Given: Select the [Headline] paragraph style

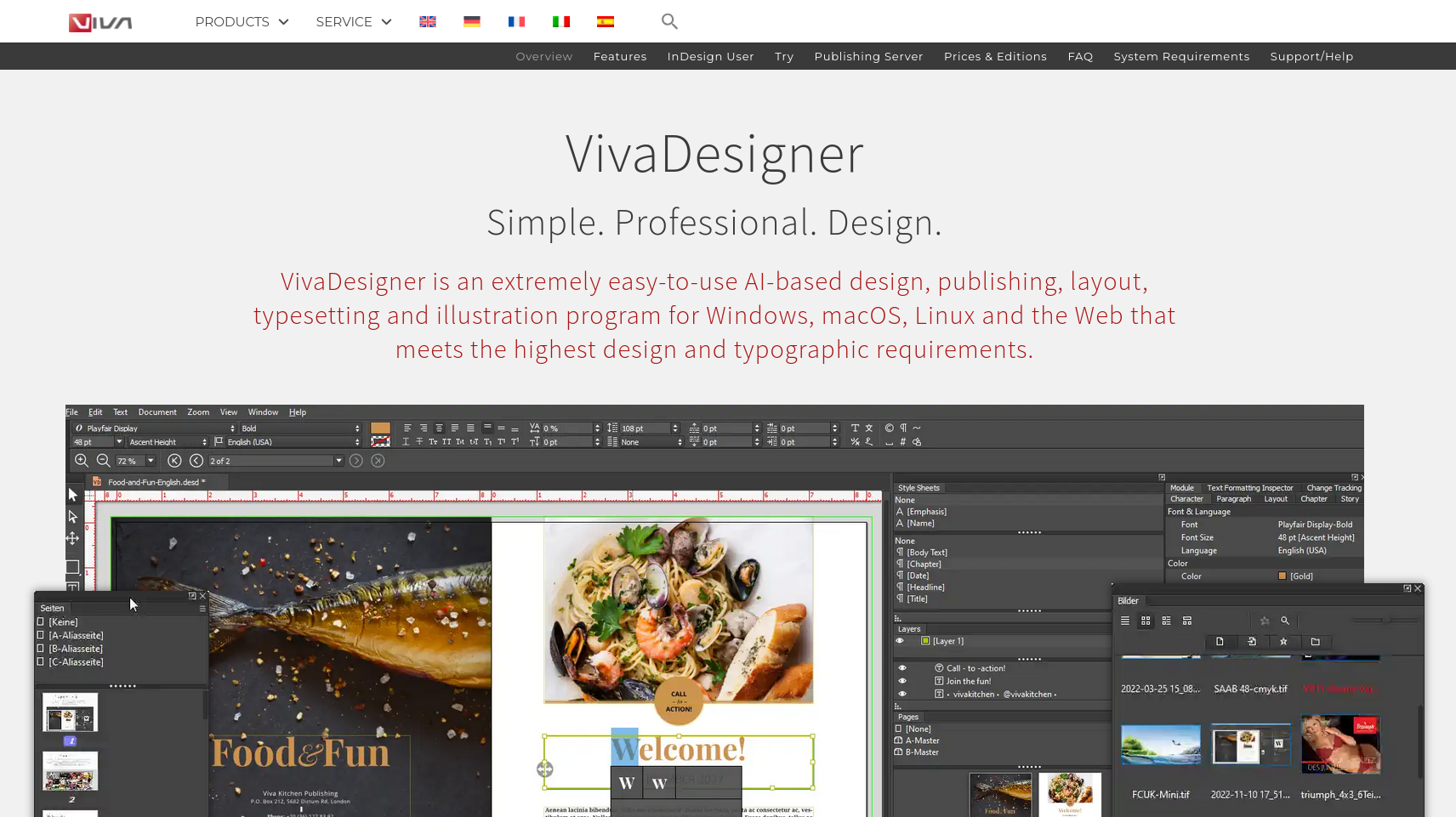Looking at the screenshot, I should 925,587.
